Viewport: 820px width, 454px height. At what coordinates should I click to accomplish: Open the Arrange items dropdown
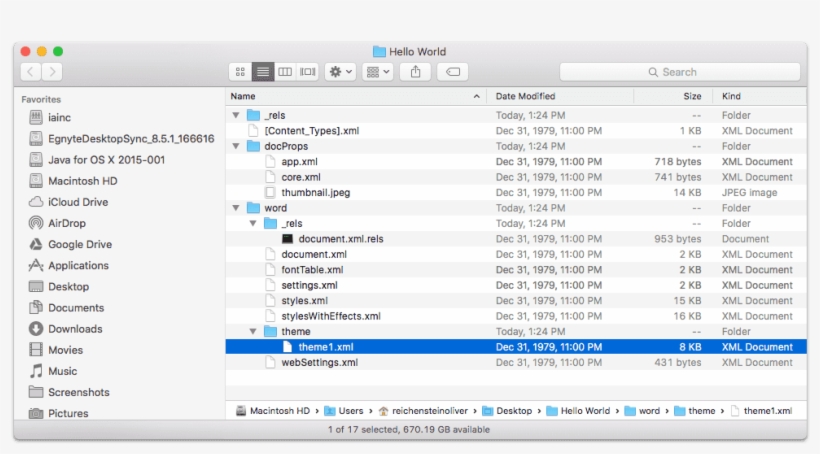tap(378, 72)
